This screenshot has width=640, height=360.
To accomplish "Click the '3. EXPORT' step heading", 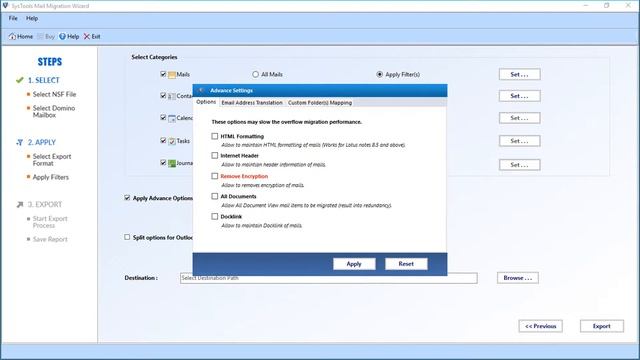I will click(x=45, y=204).
